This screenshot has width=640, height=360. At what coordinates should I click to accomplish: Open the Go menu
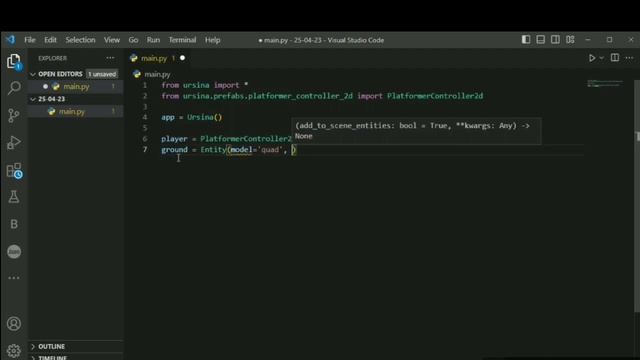coord(133,40)
